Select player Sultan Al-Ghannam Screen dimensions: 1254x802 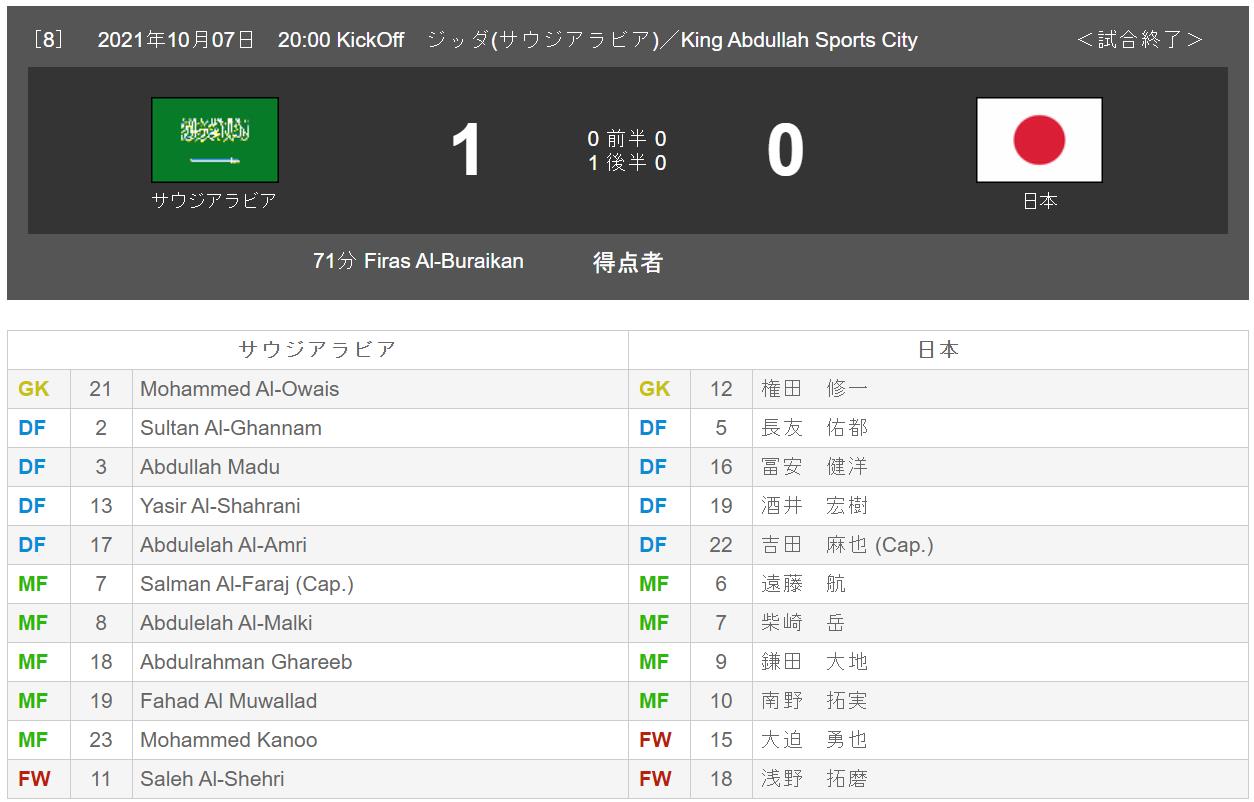[x=230, y=428]
